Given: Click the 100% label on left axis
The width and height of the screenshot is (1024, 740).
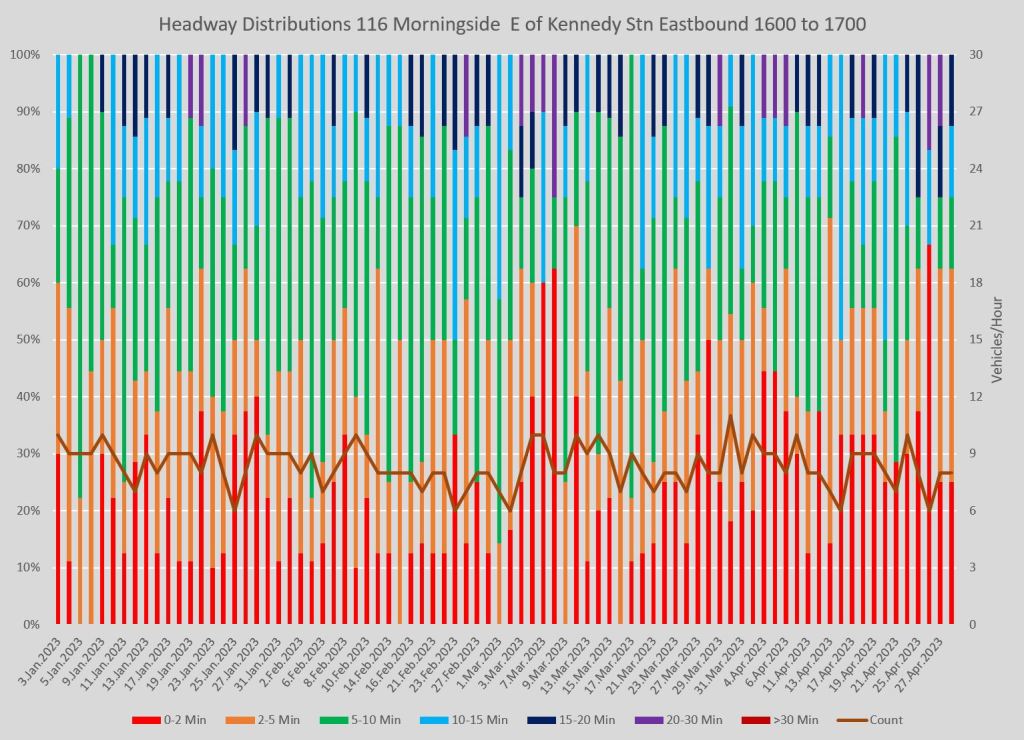Looking at the screenshot, I should (25, 55).
